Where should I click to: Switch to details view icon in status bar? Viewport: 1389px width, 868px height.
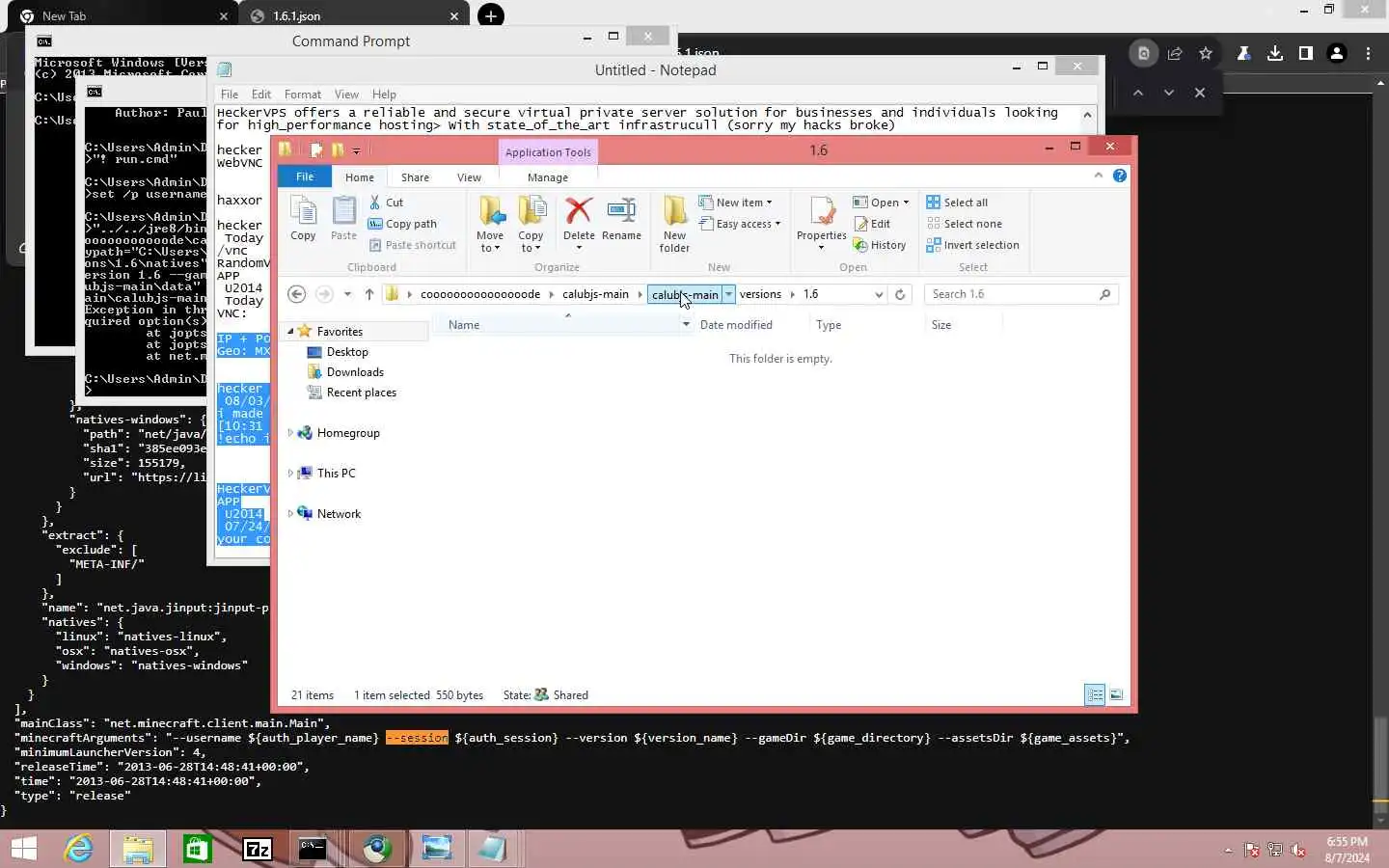point(1095,694)
